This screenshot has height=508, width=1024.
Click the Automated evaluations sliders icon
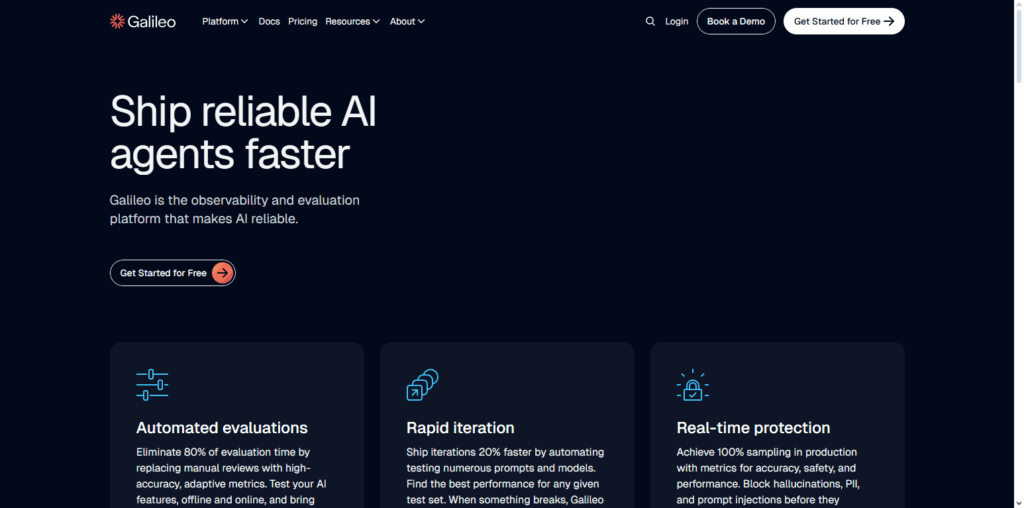152,385
